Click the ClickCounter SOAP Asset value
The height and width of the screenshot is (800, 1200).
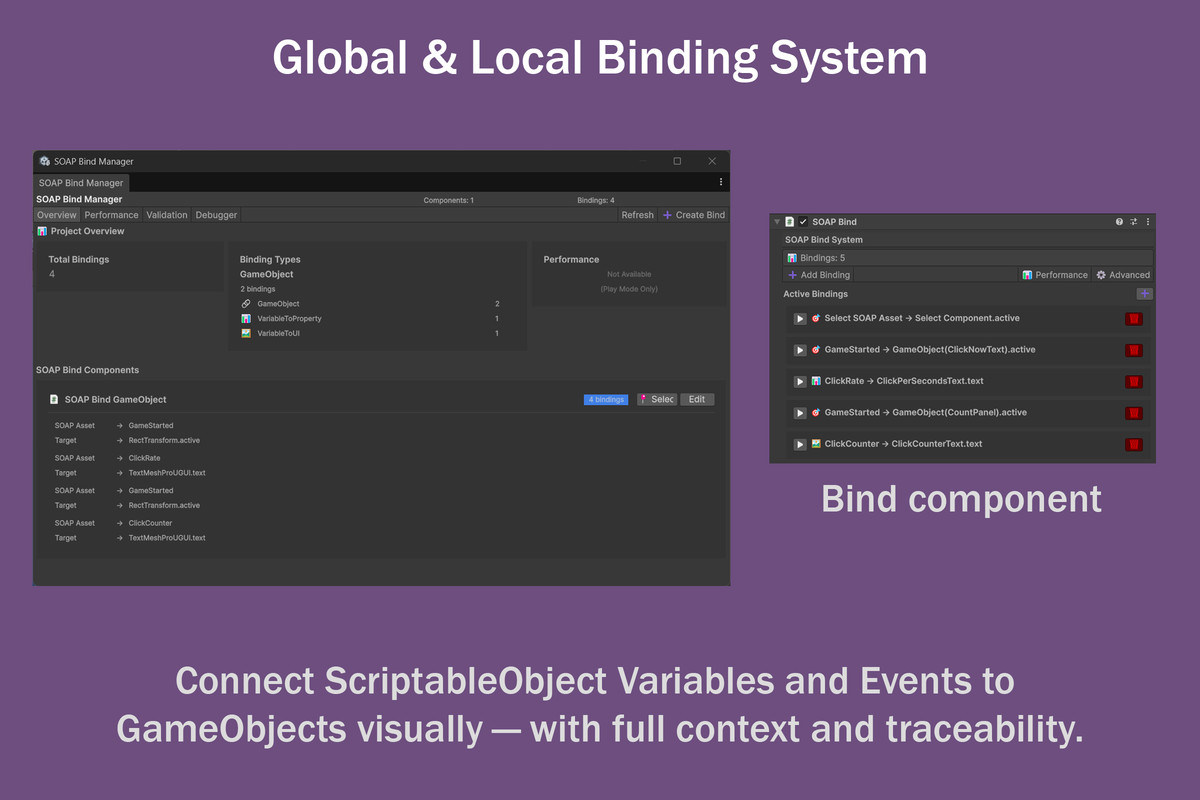[150, 523]
